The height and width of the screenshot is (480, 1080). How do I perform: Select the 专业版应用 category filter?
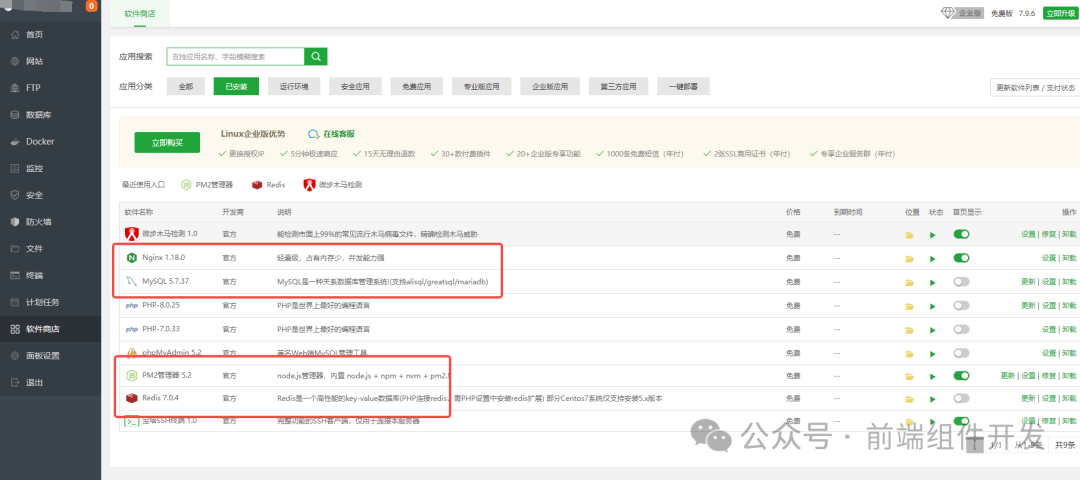(x=481, y=86)
